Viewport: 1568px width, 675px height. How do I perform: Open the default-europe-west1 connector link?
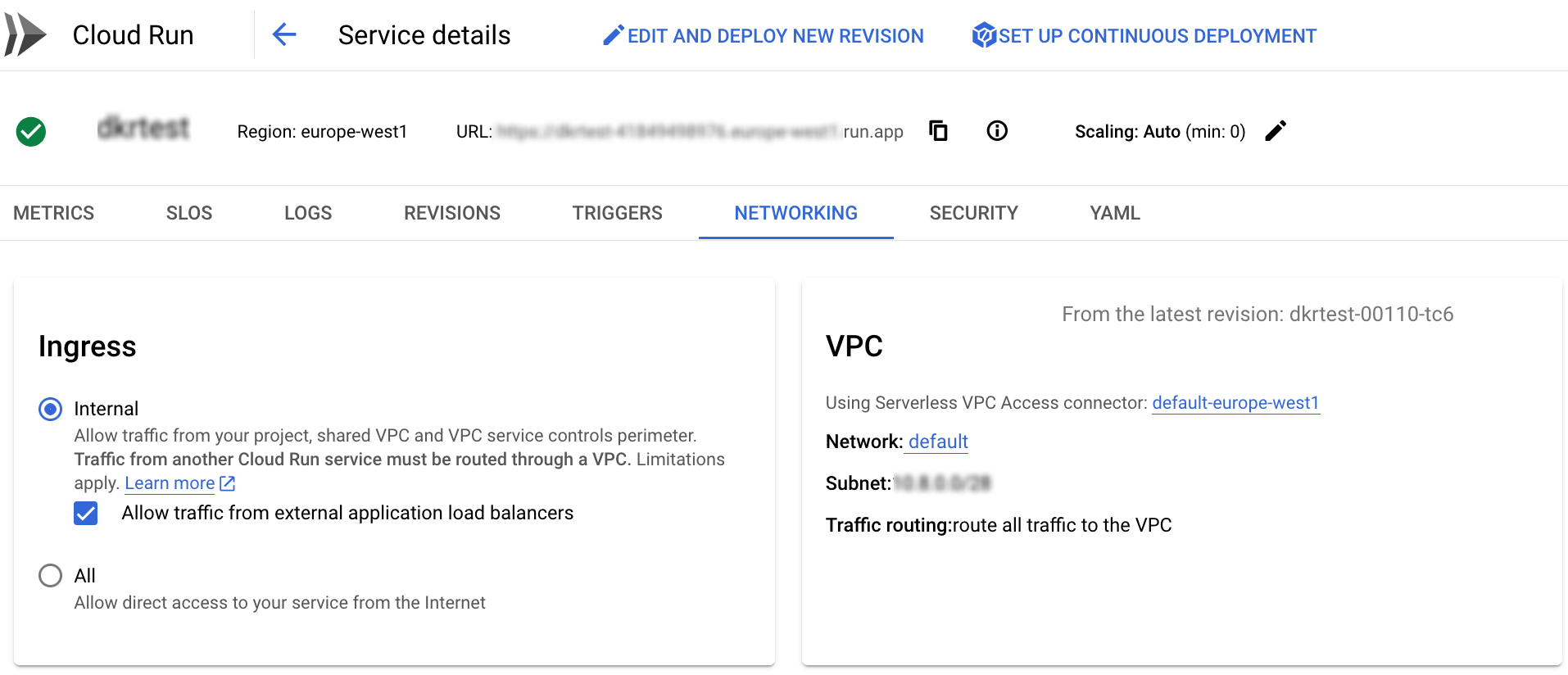pyautogui.click(x=1235, y=403)
